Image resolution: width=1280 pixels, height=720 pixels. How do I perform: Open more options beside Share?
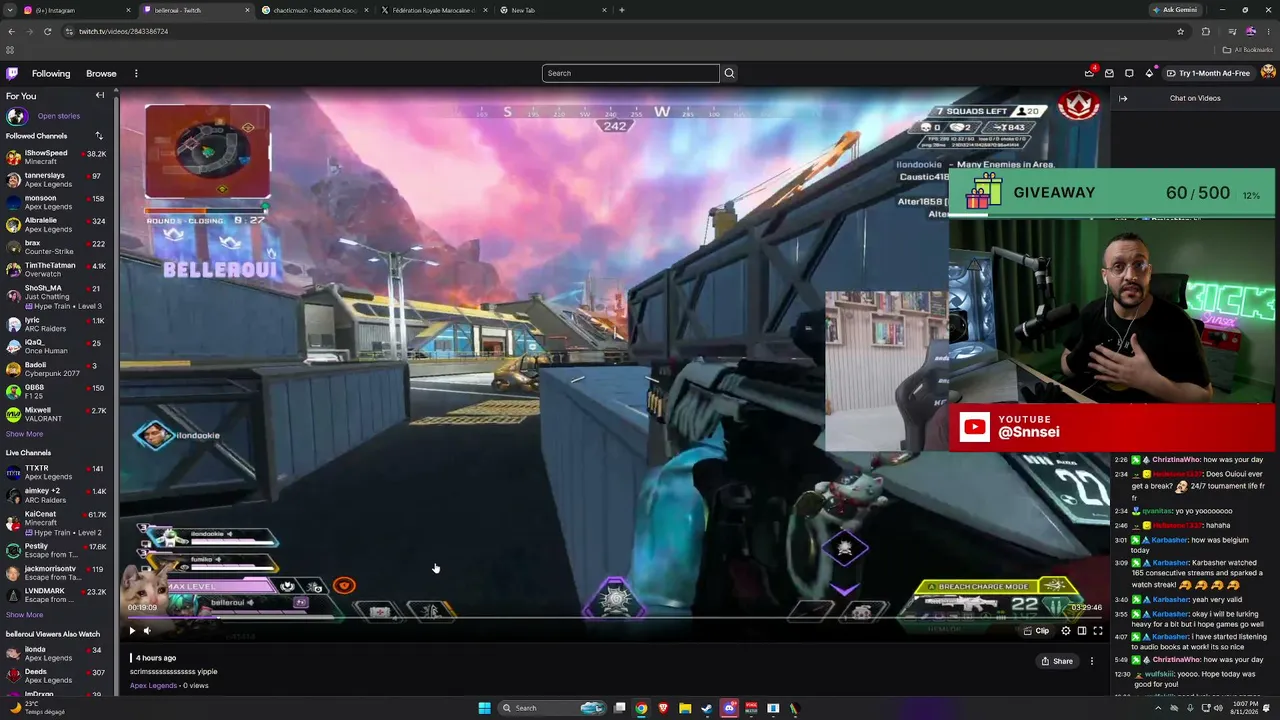pyautogui.click(x=1092, y=661)
